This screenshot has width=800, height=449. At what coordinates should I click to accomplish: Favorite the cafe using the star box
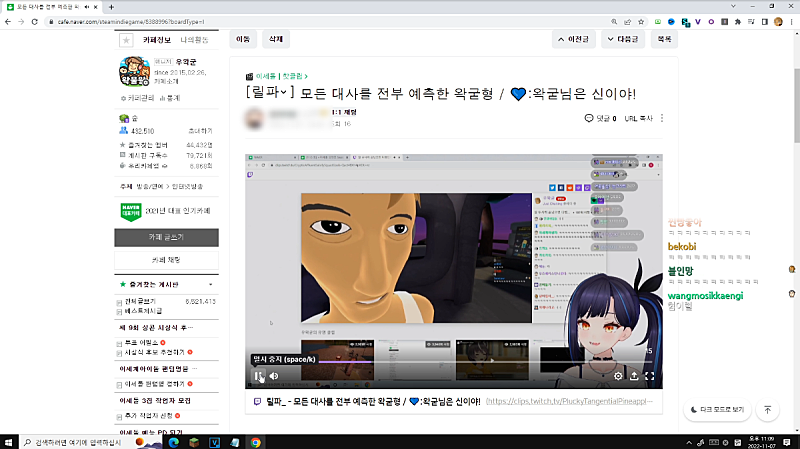(x=125, y=41)
